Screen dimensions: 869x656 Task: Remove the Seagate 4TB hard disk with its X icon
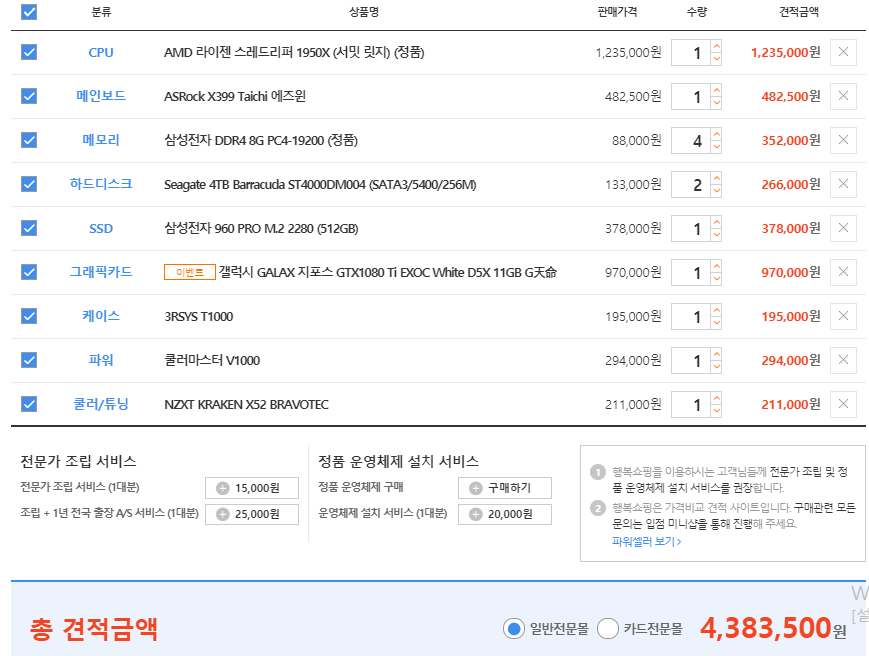click(843, 184)
